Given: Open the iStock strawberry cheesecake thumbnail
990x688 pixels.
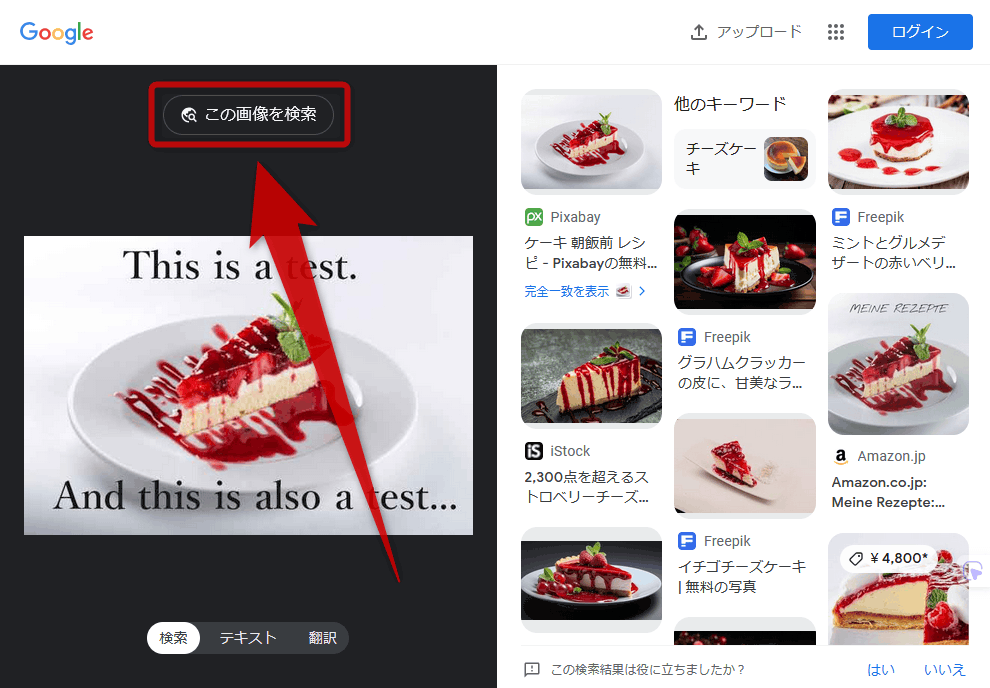Looking at the screenshot, I should (591, 376).
